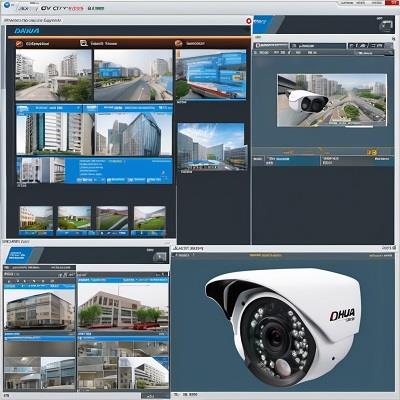This screenshot has width=400, height=400.
Task: Close the application with the red window button
Action: click(391, 3)
